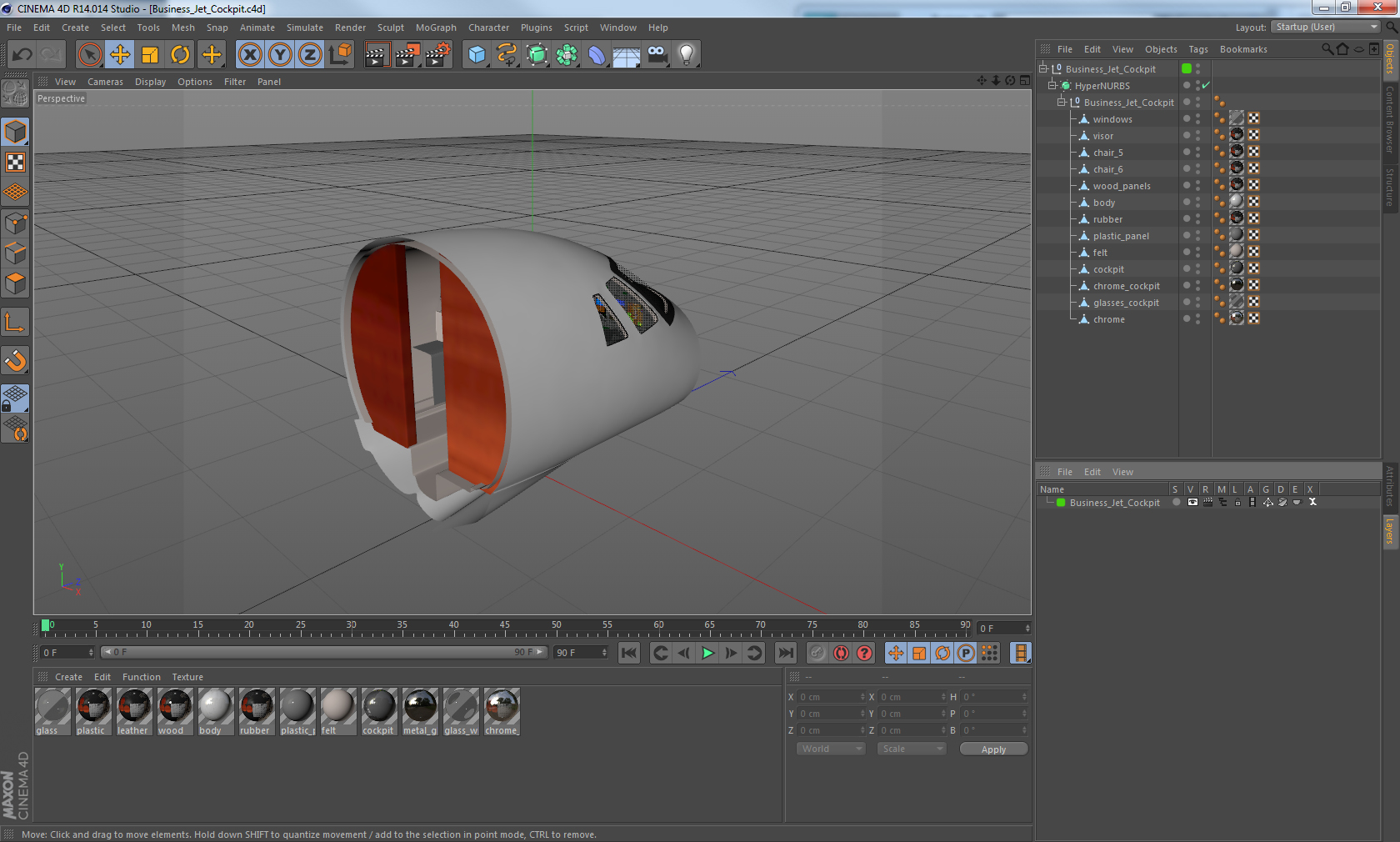Screen dimensions: 1400x842
Task: Select the chrome material swatch
Action: [502, 711]
